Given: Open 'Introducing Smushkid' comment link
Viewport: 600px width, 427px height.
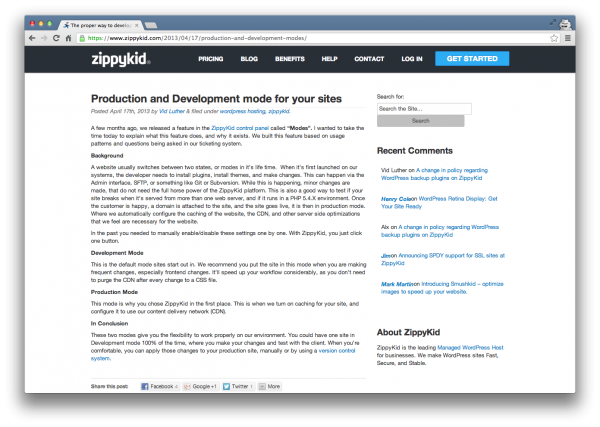Looking at the screenshot, I should pyautogui.click(x=442, y=288).
